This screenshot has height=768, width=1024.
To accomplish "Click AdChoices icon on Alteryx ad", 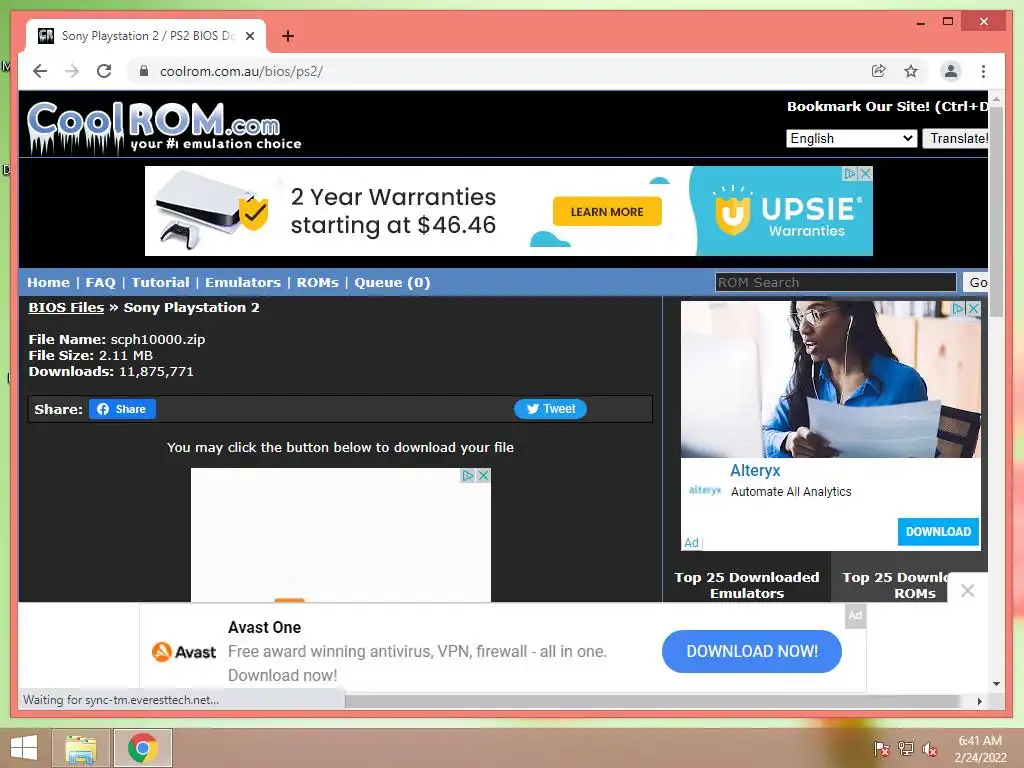I will tap(958, 308).
